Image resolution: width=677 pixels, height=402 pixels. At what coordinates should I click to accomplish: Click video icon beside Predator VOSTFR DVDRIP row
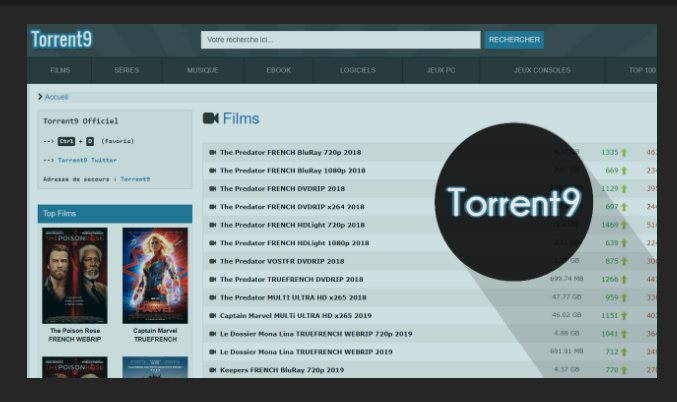click(212, 261)
